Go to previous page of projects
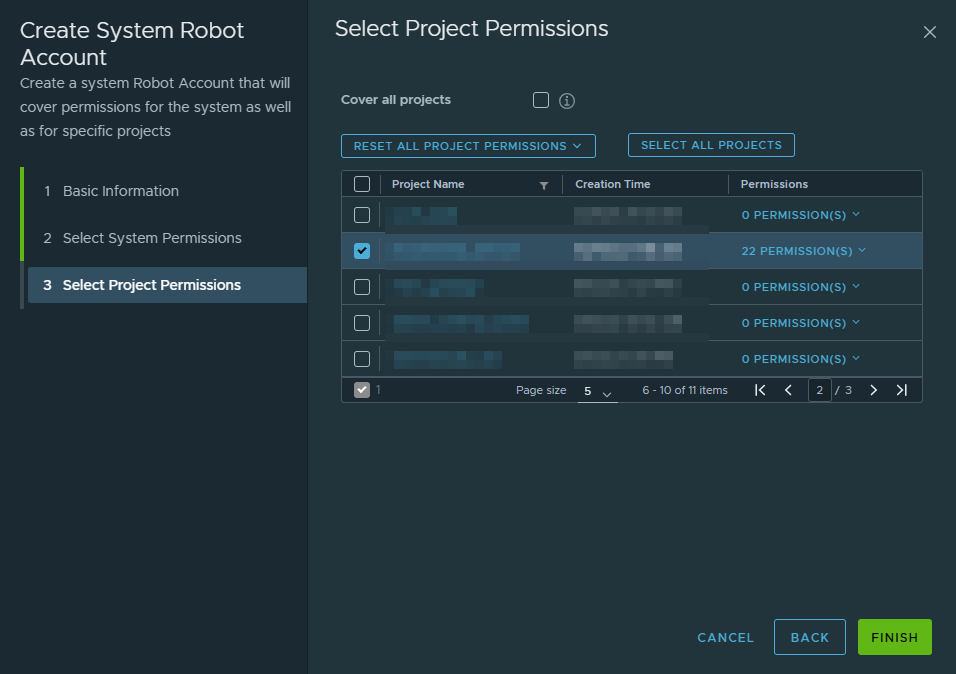This screenshot has height=674, width=956. pyautogui.click(x=788, y=390)
